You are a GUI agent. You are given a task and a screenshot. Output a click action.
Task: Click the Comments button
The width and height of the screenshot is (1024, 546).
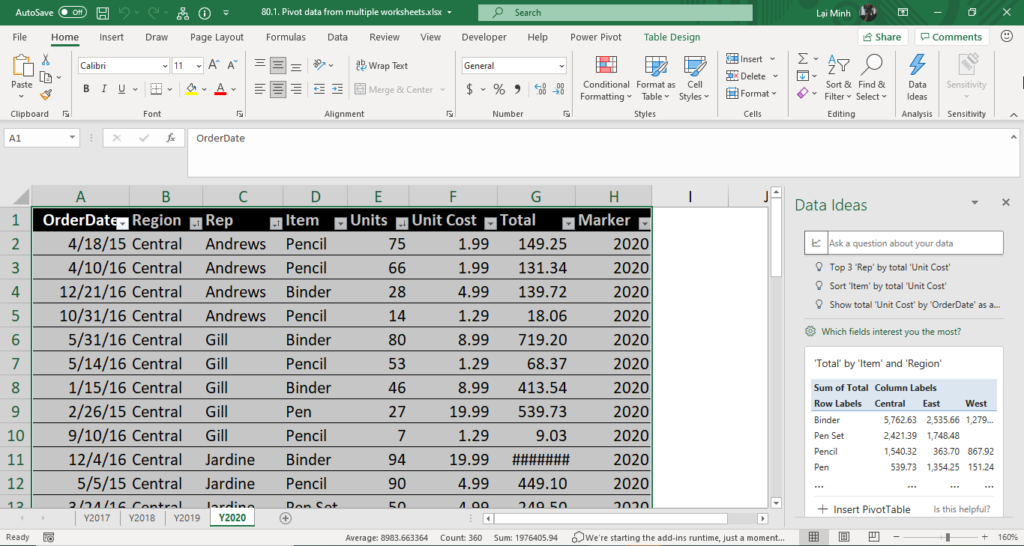click(951, 37)
